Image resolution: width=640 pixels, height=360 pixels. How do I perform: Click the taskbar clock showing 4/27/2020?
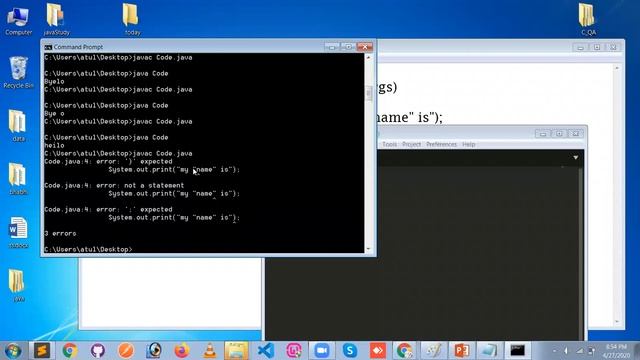[x=616, y=351]
